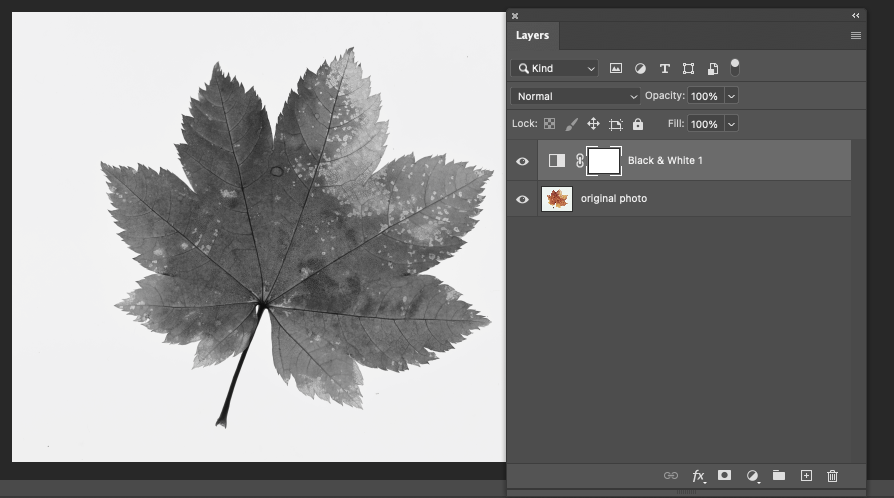This screenshot has width=894, height=498.
Task: Create new fill or adjustment layer icon
Action: pyautogui.click(x=752, y=476)
